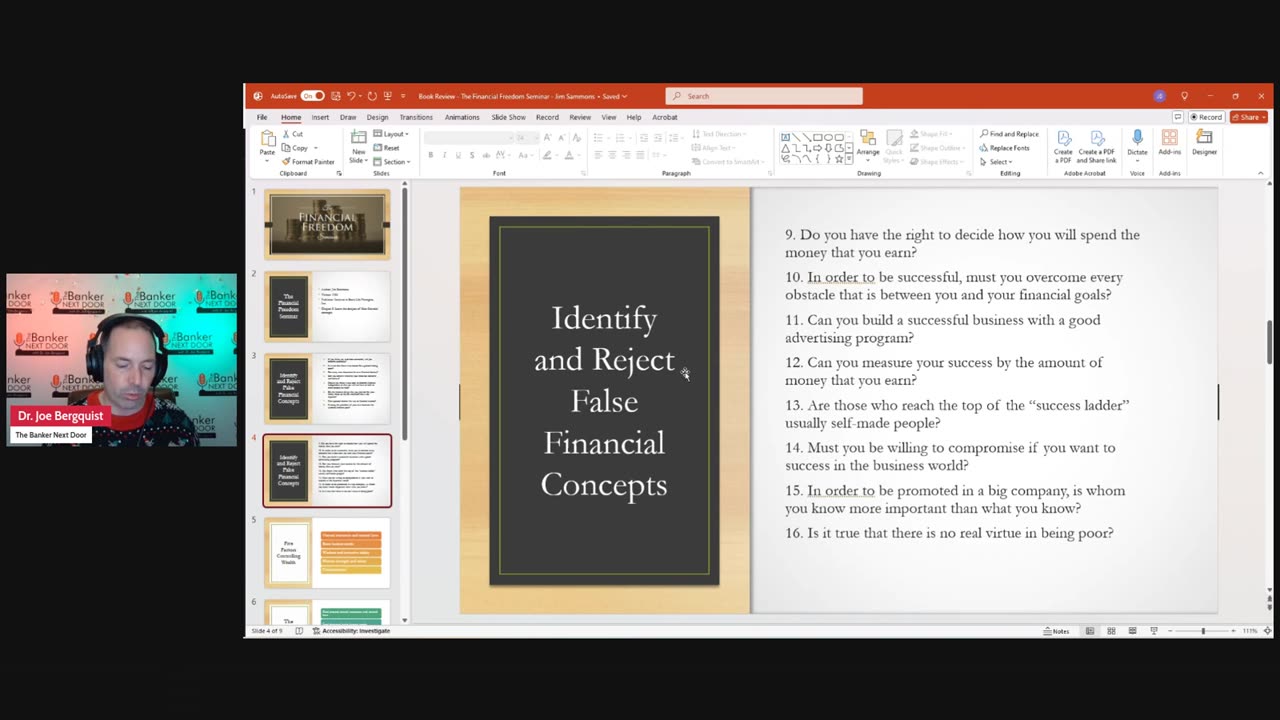This screenshot has width=1280, height=720.
Task: Click the Cut command
Action: coord(292,134)
